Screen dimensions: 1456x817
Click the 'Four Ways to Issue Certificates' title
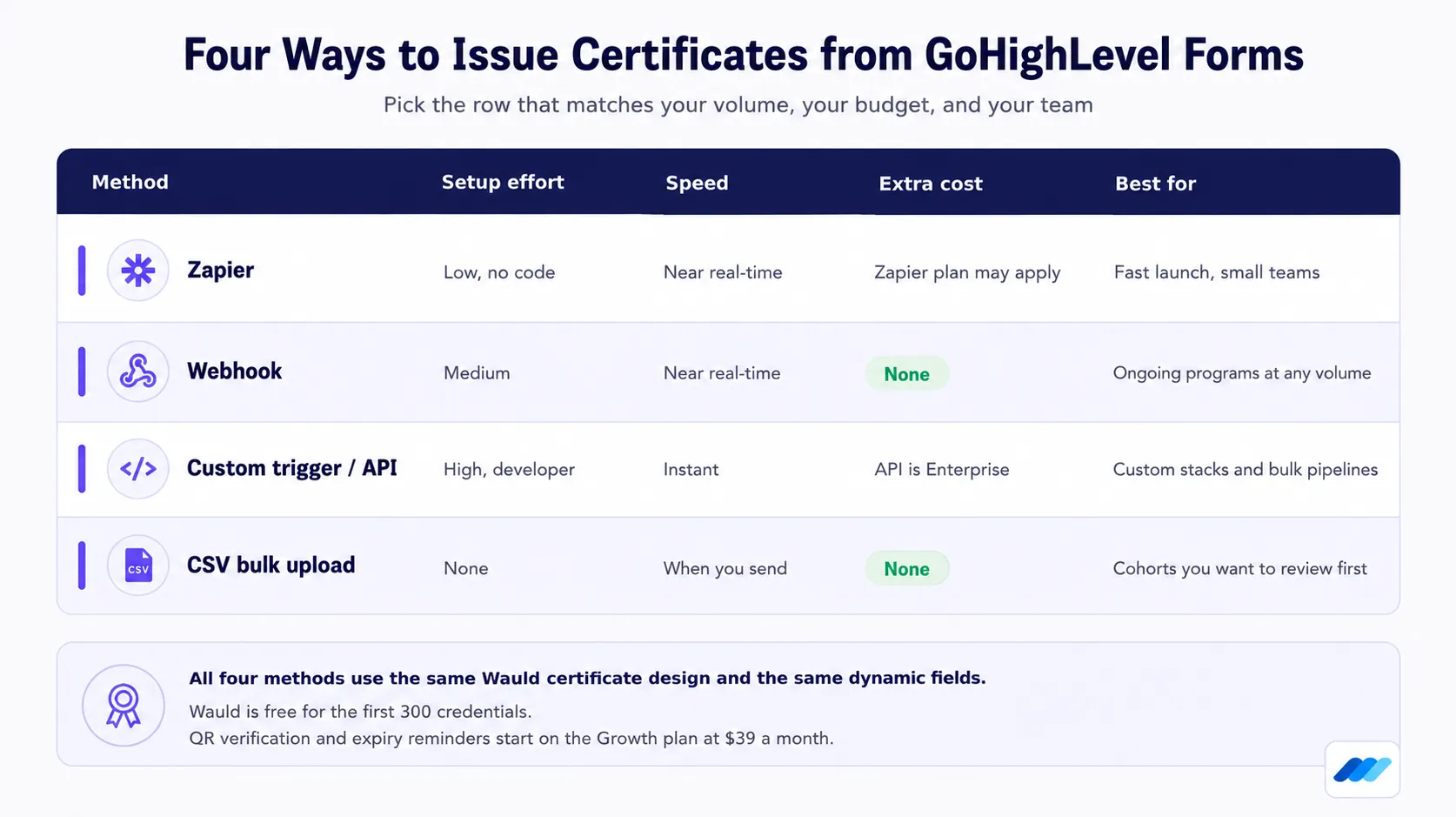click(x=743, y=55)
